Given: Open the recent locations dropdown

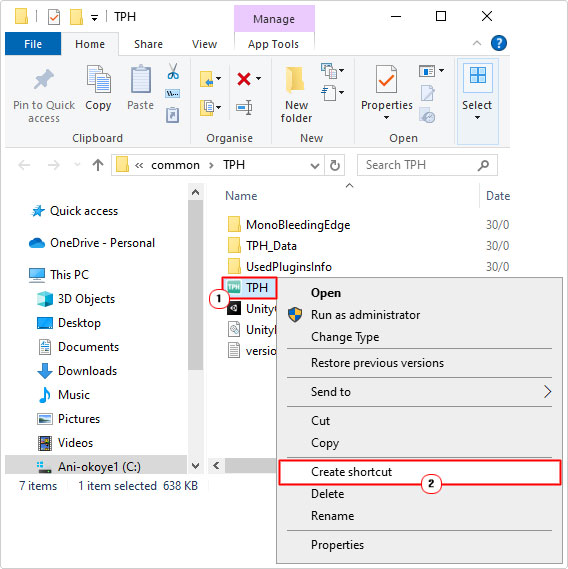Looking at the screenshot, I should [x=77, y=165].
